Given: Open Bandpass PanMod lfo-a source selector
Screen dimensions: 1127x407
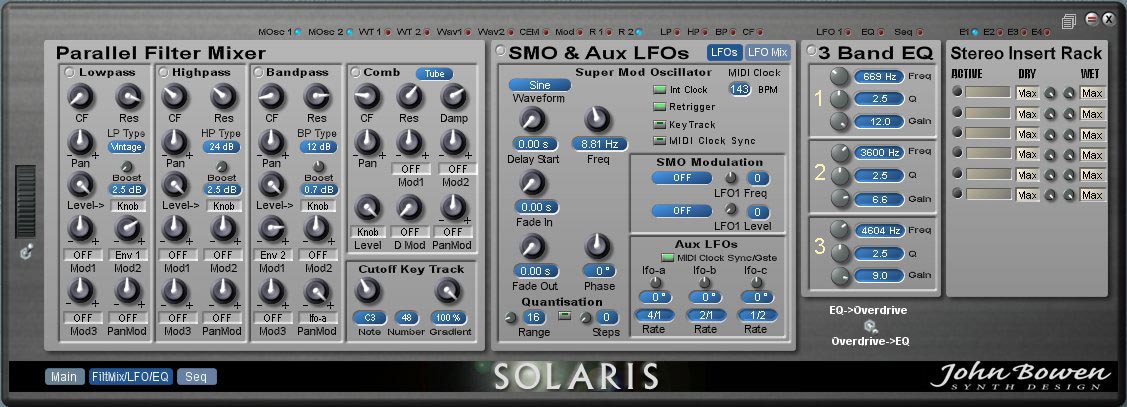Looking at the screenshot, I should pos(317,317).
